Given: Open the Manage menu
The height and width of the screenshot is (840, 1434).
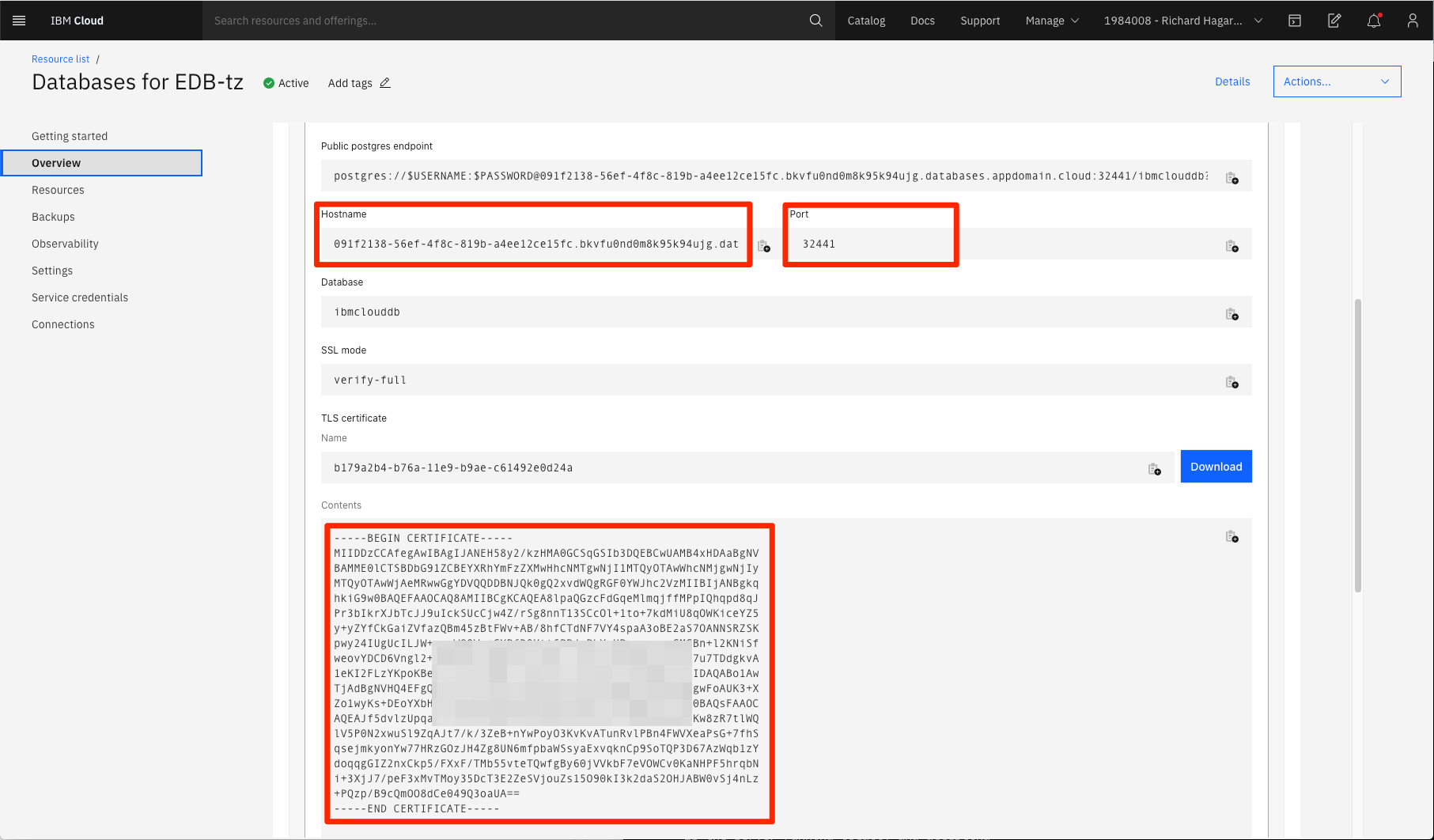Looking at the screenshot, I should point(1052,21).
